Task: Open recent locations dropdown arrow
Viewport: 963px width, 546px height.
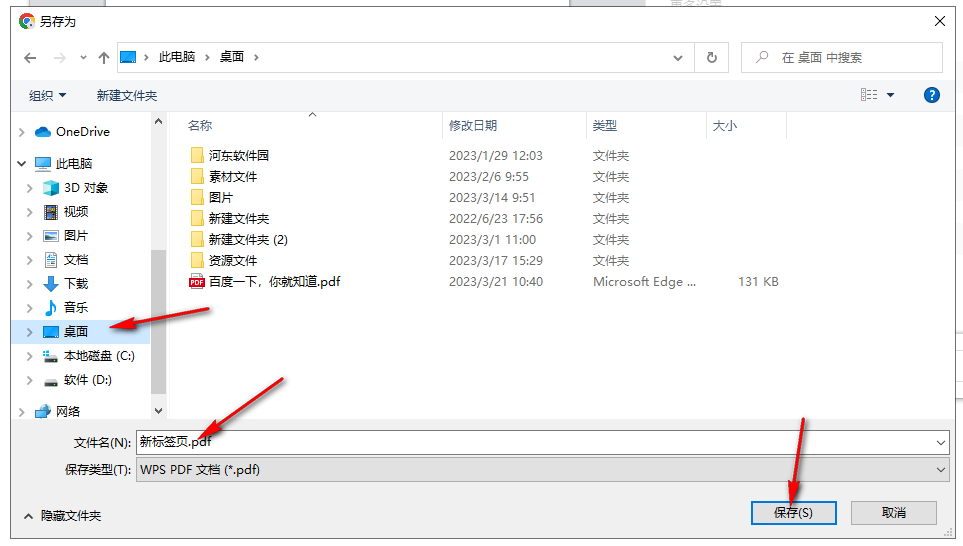Action: (83, 58)
